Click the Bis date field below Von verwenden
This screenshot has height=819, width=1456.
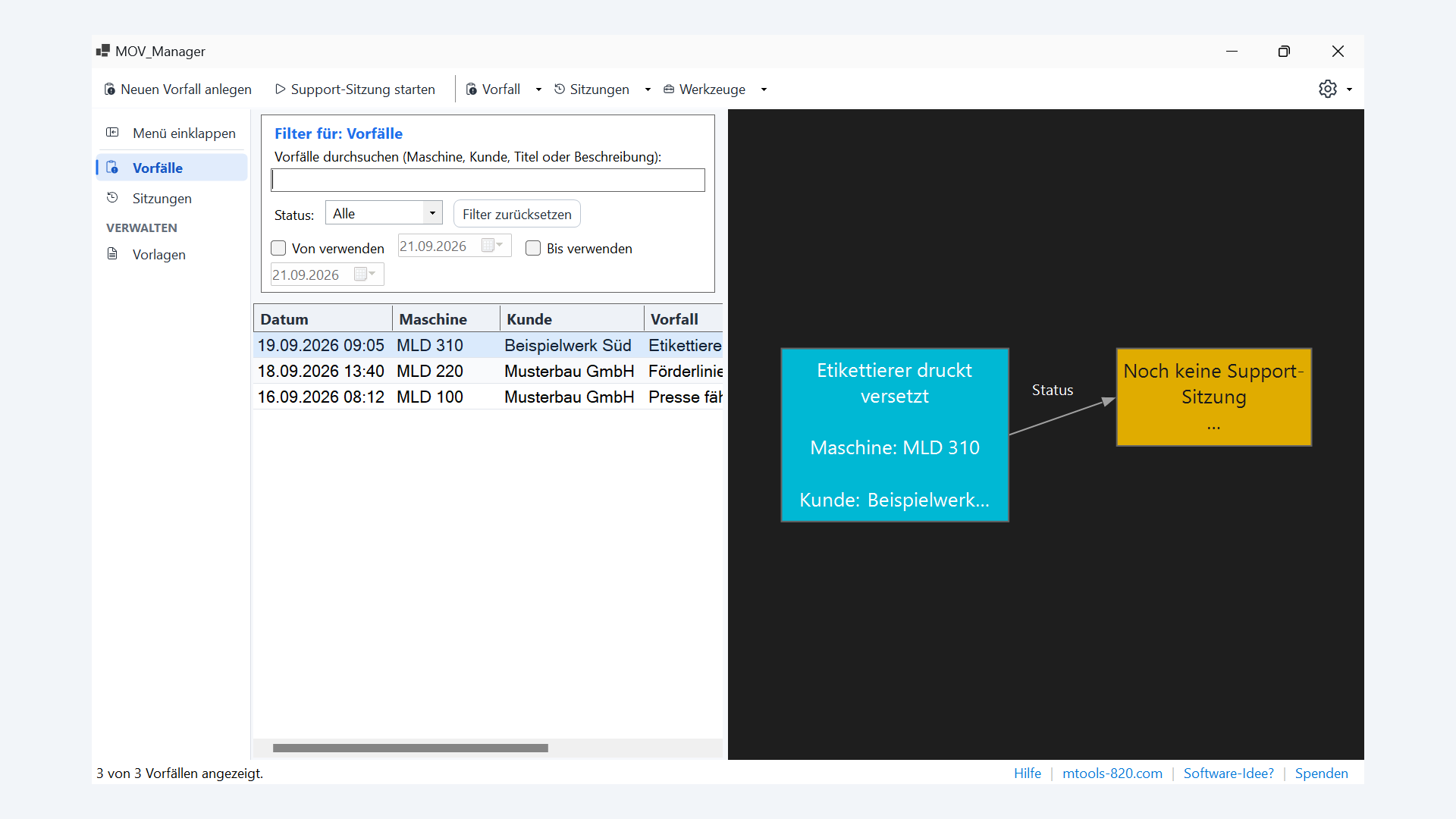tap(328, 275)
